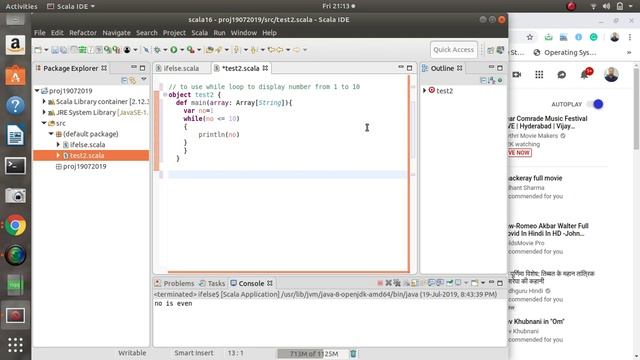Viewport: 640px width, 360px height.
Task: Click Link with Editor in Package Explorer
Action: click(x=133, y=80)
